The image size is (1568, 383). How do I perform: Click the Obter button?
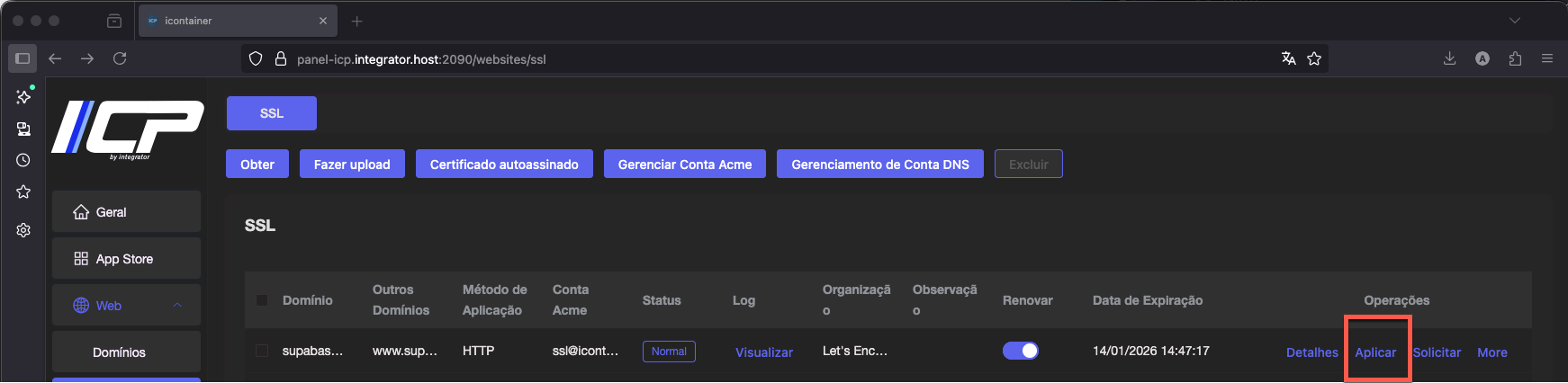[257, 165]
